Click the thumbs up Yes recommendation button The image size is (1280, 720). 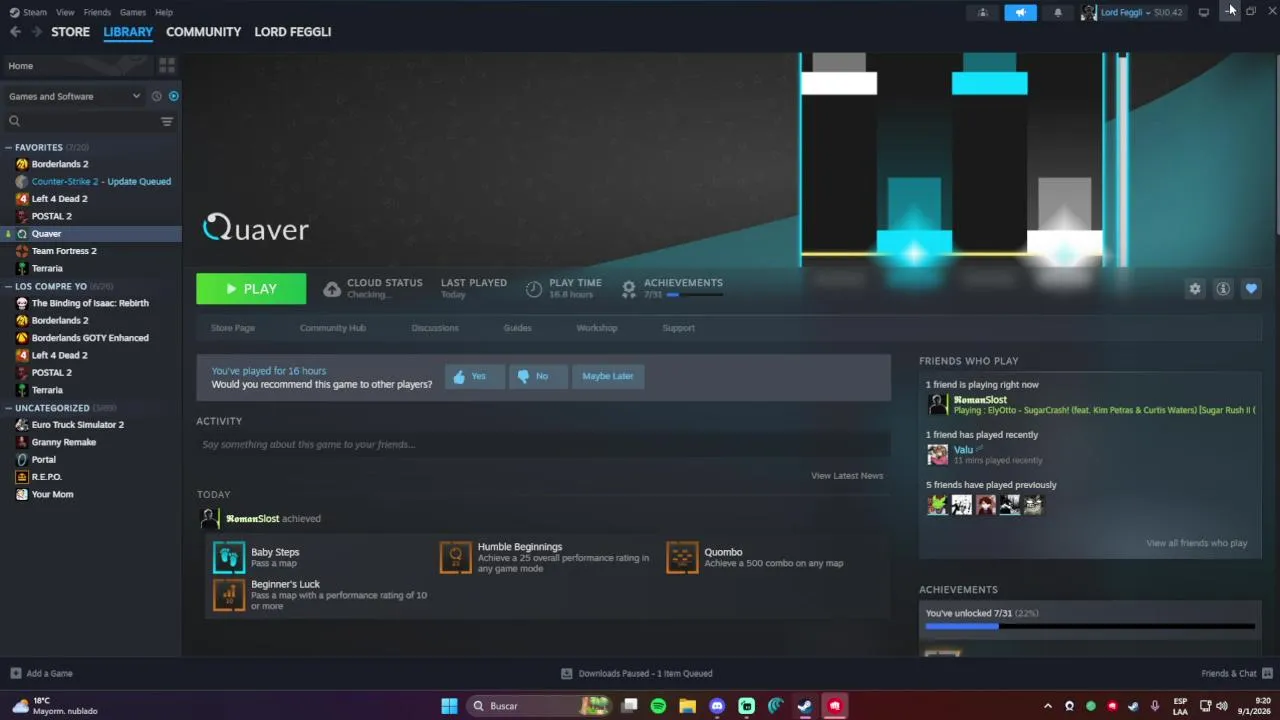[x=474, y=376]
